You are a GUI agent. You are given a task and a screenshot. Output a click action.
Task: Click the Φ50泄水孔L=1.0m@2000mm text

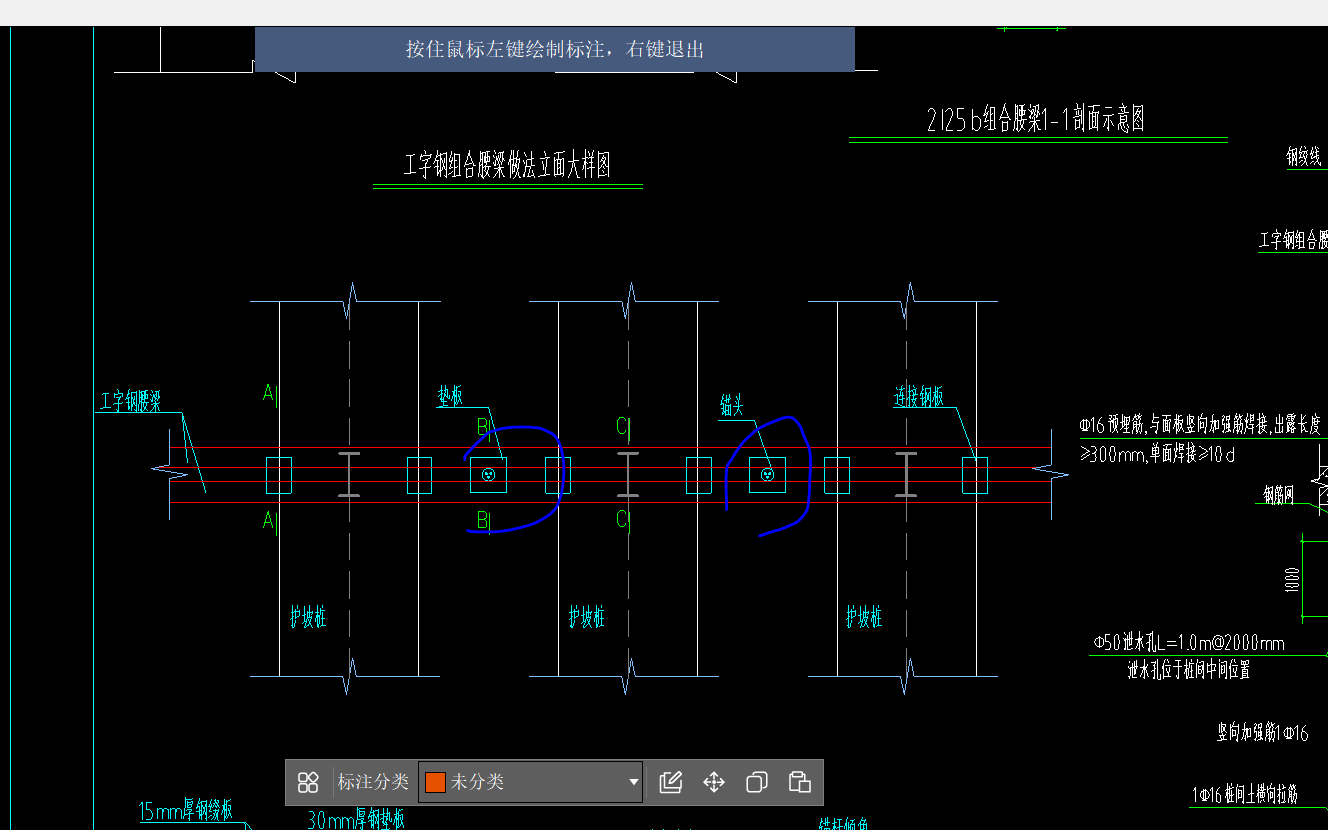pyautogui.click(x=1189, y=643)
